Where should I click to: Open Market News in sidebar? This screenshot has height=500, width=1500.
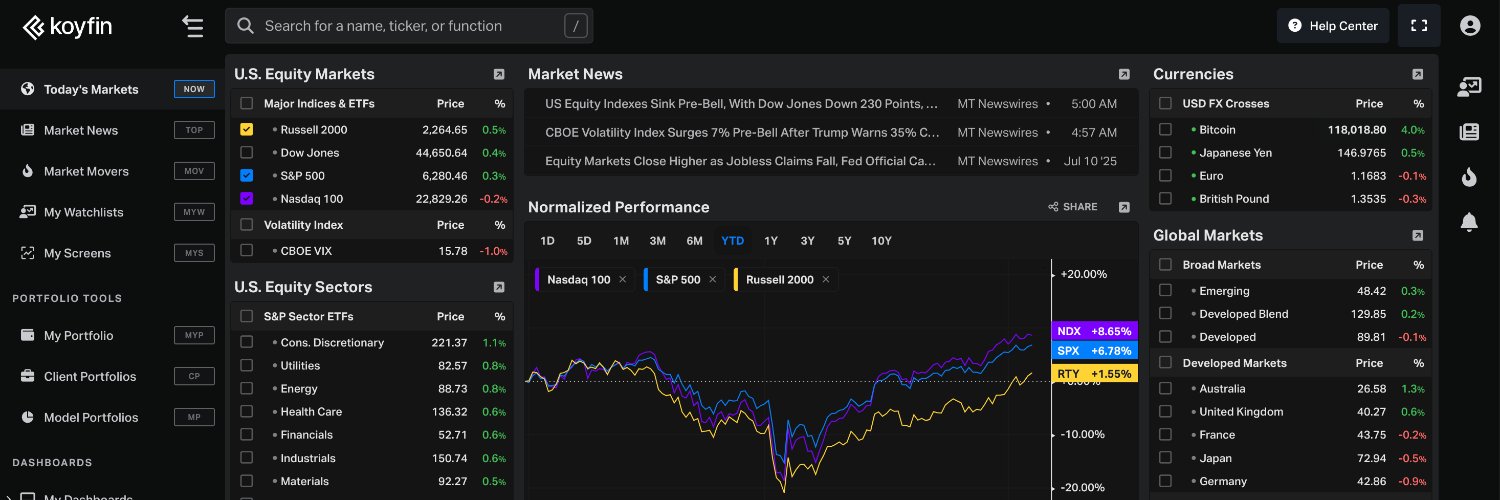[x=112, y=130]
